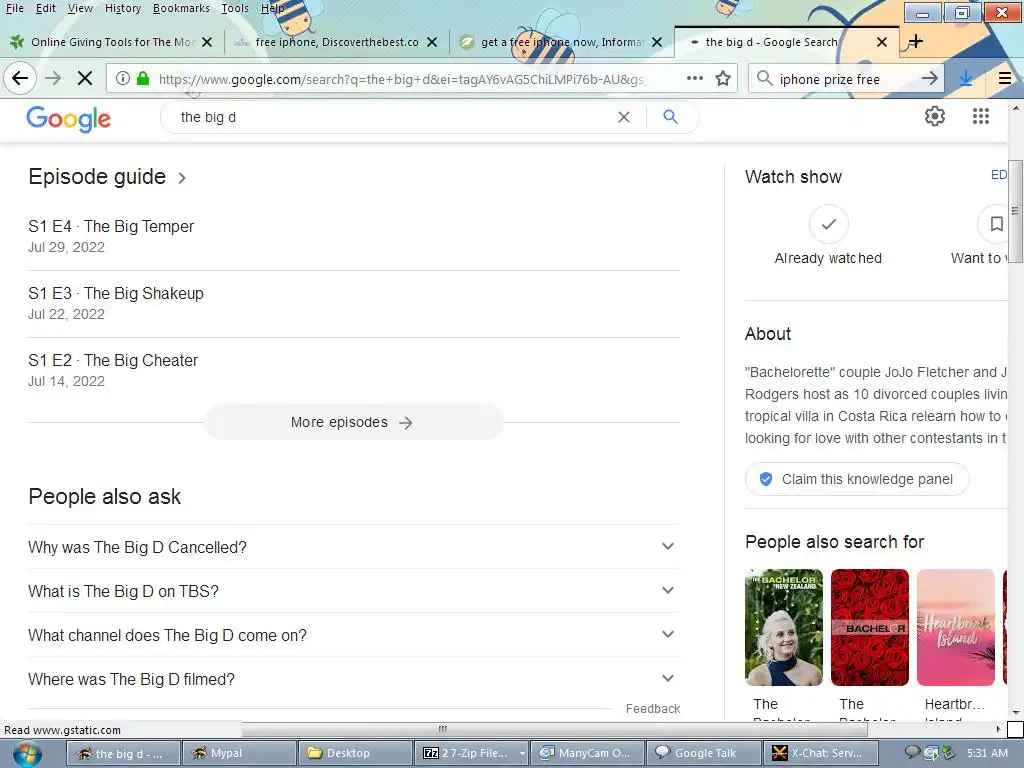Click Claim this knowledge panel
Screen dimensions: 1024x768
[857, 479]
